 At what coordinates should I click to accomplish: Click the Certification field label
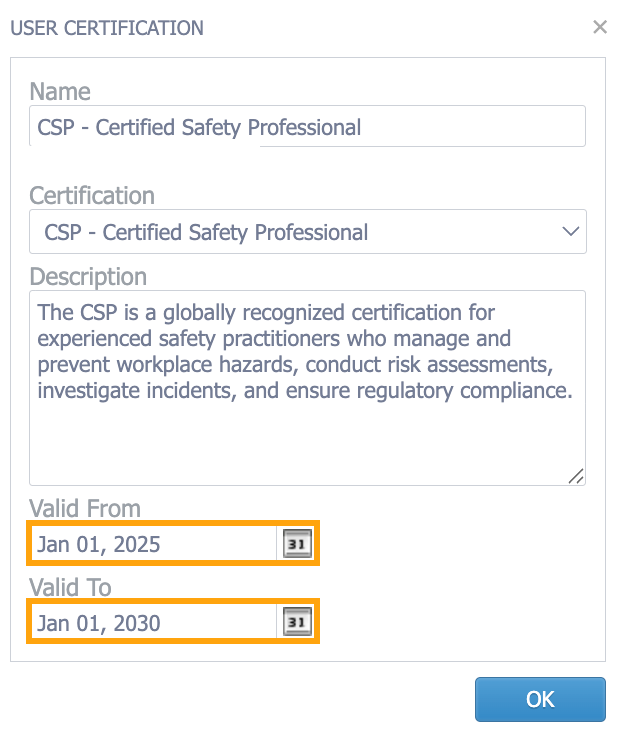pyautogui.click(x=92, y=195)
